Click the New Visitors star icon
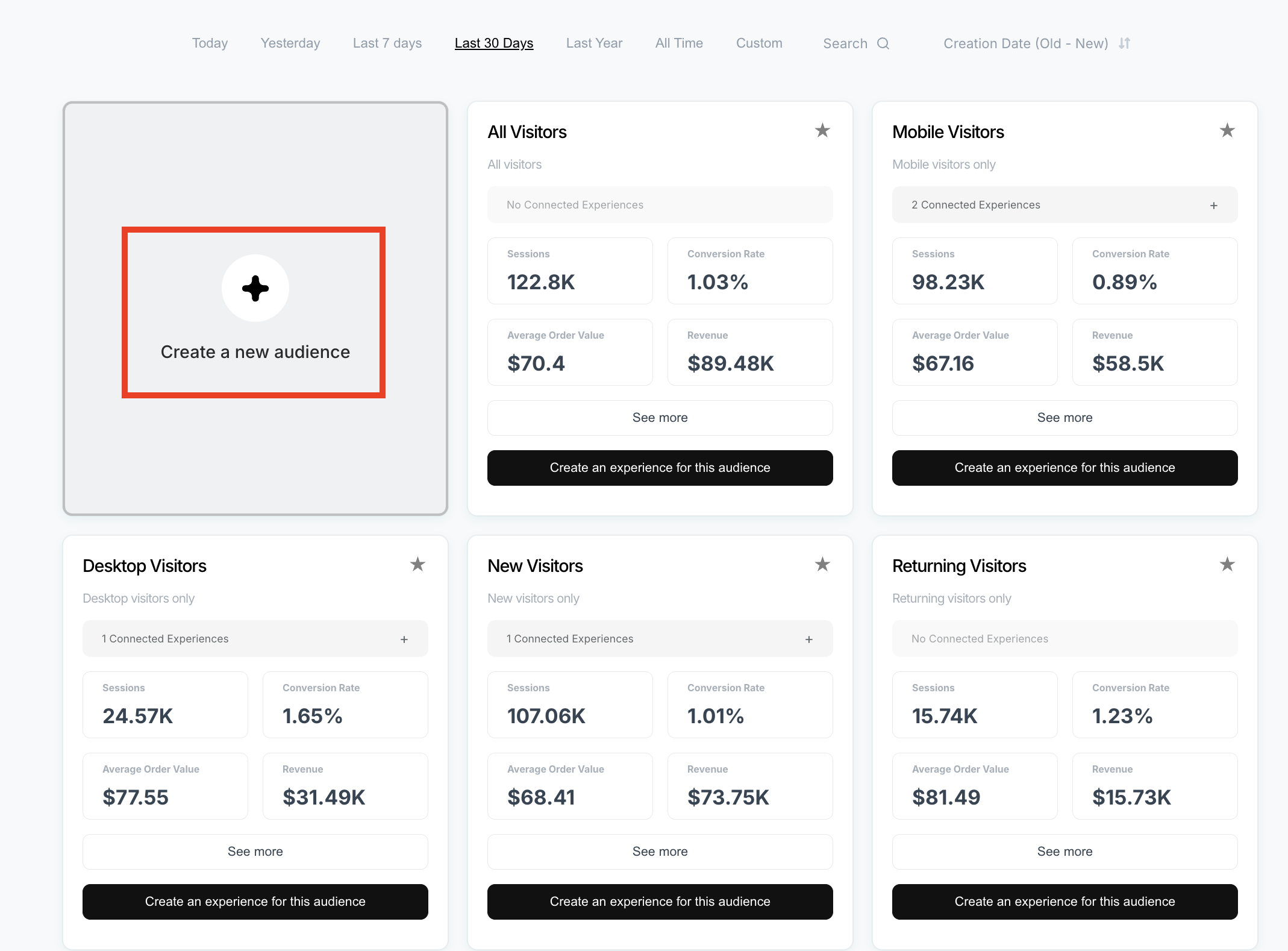This screenshot has width=1288, height=951. 822,565
